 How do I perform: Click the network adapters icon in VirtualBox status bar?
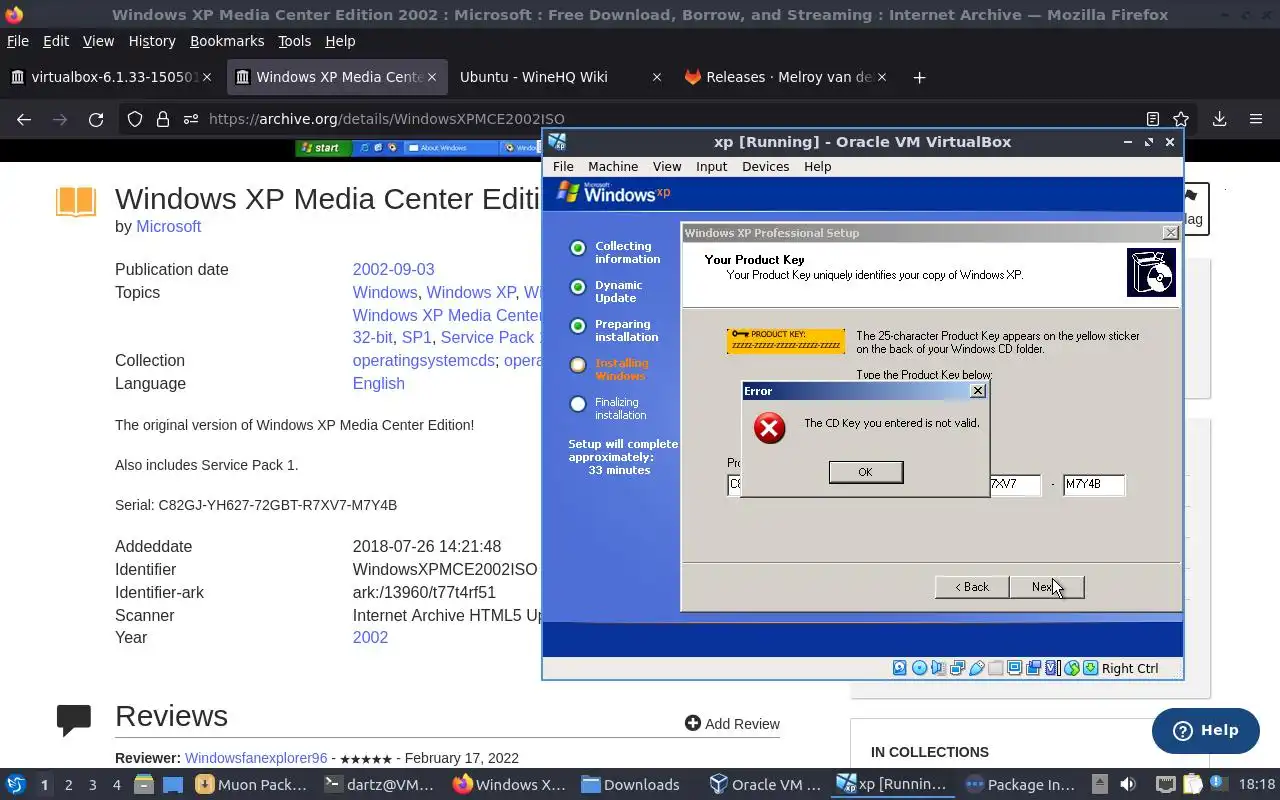point(957,668)
